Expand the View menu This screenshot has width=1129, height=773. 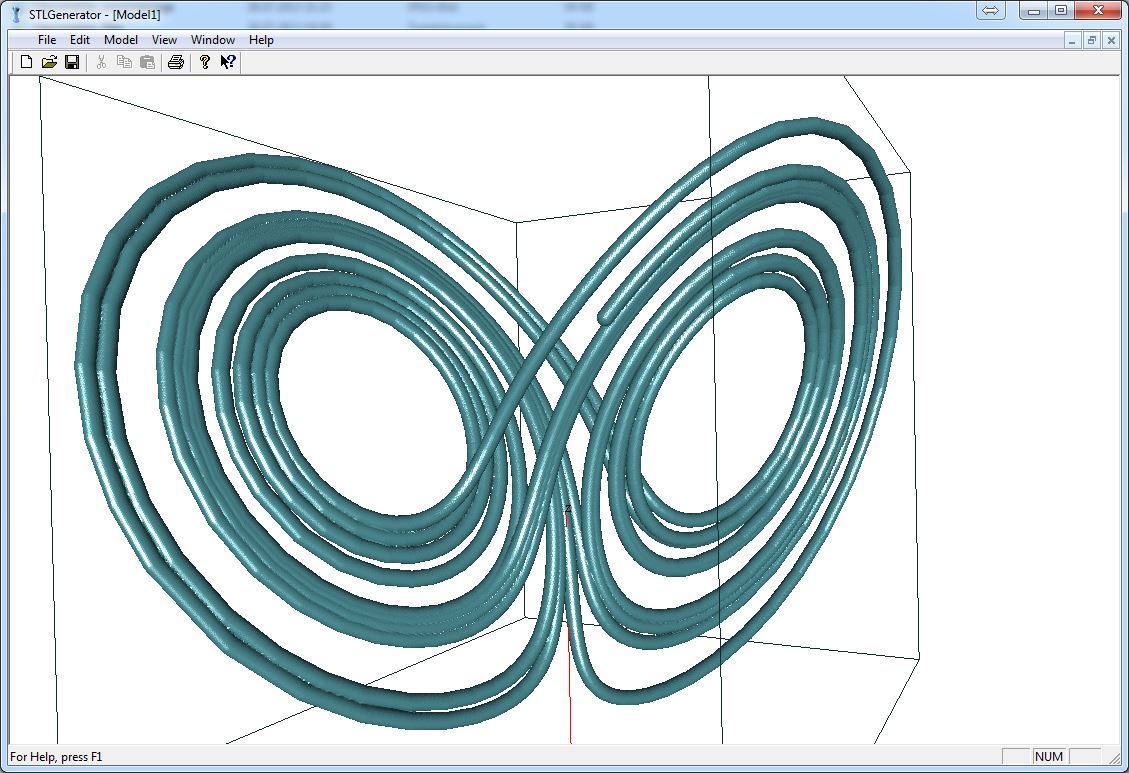coord(164,40)
